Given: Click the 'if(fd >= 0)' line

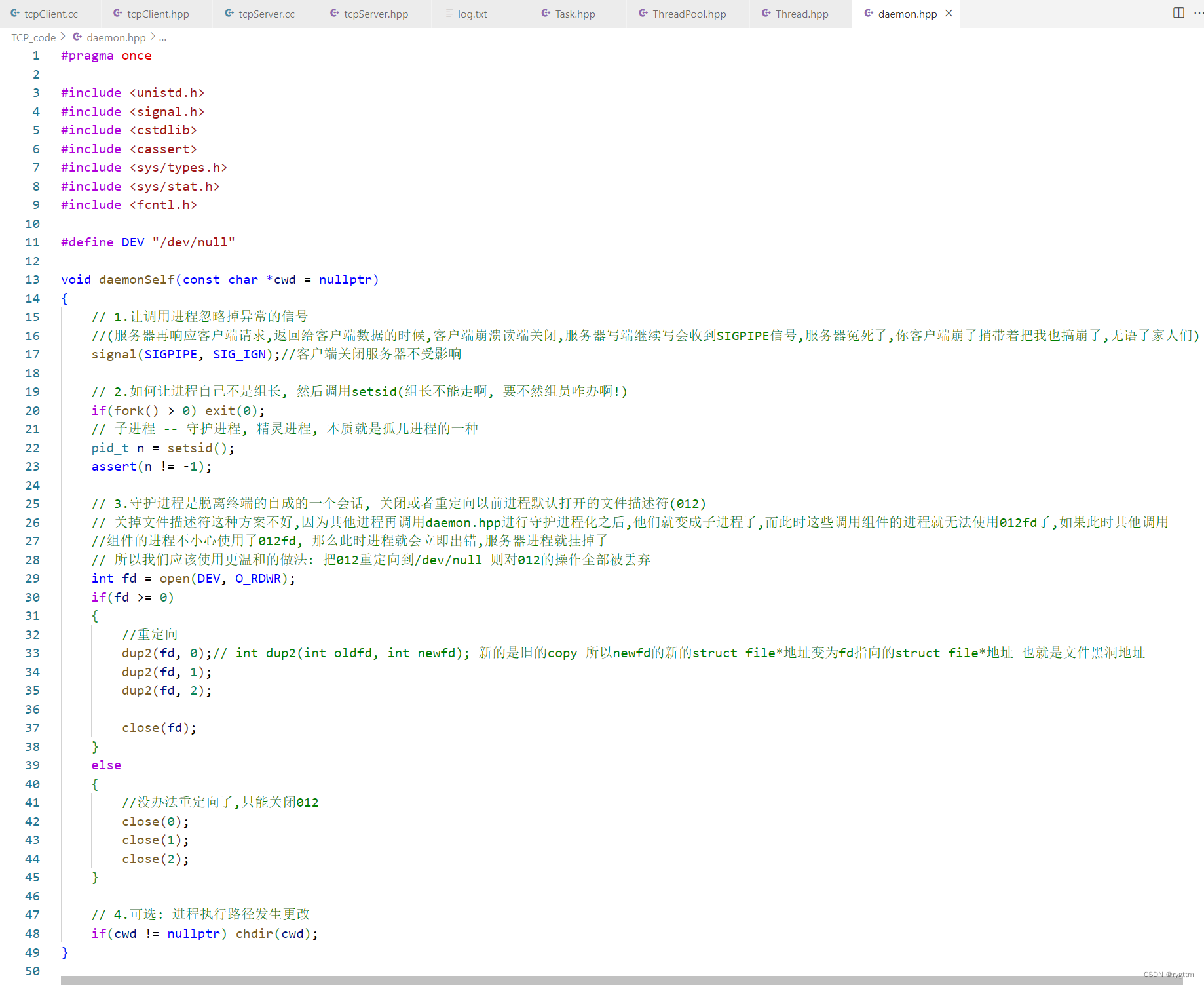Looking at the screenshot, I should point(133,598).
